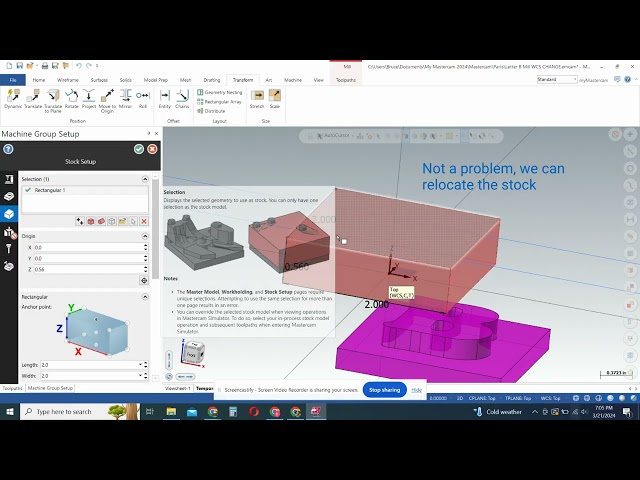Click the red X delete selection icon
This screenshot has width=640, height=480.
144,221
